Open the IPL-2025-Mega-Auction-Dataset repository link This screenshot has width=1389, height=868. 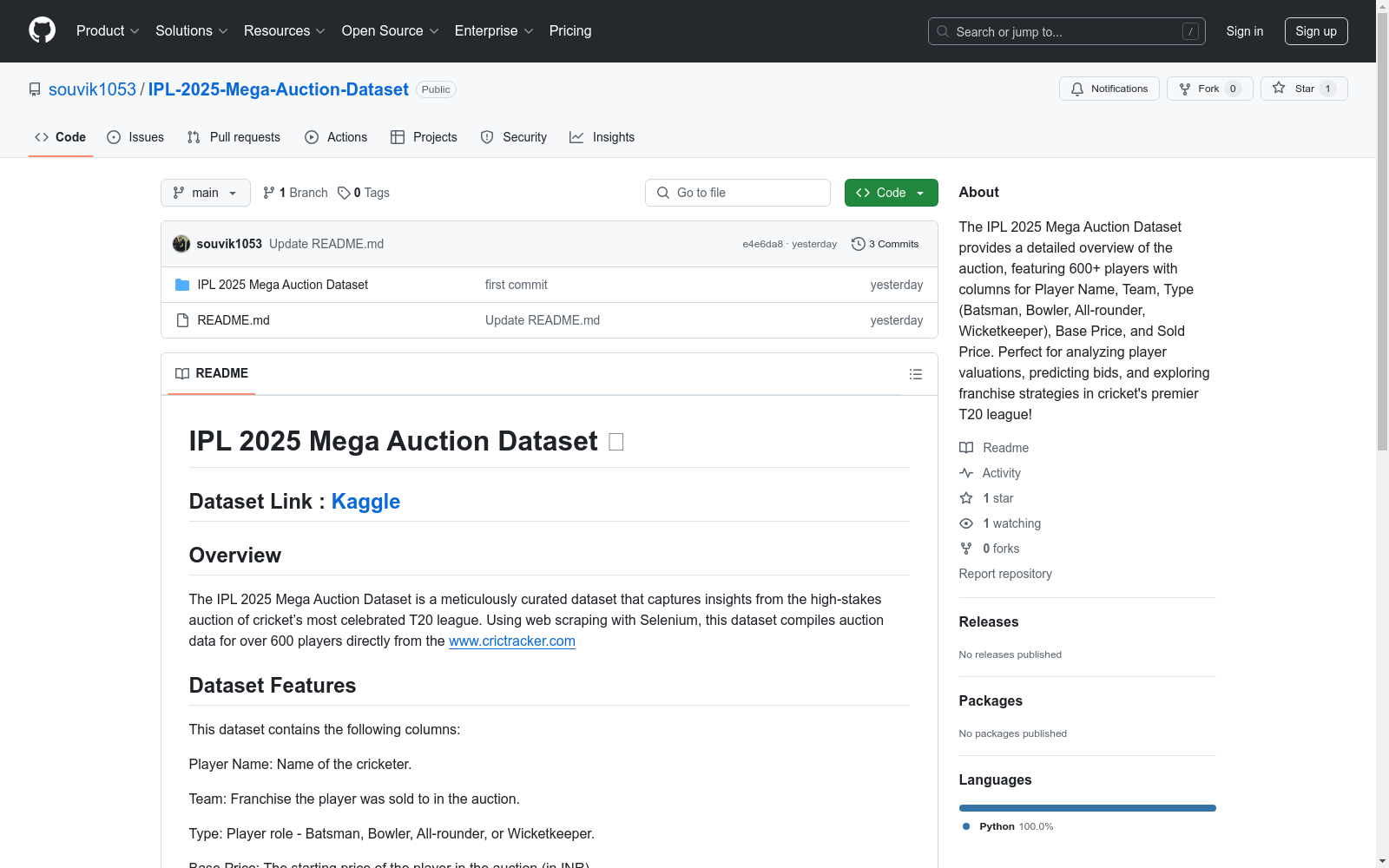(x=279, y=89)
